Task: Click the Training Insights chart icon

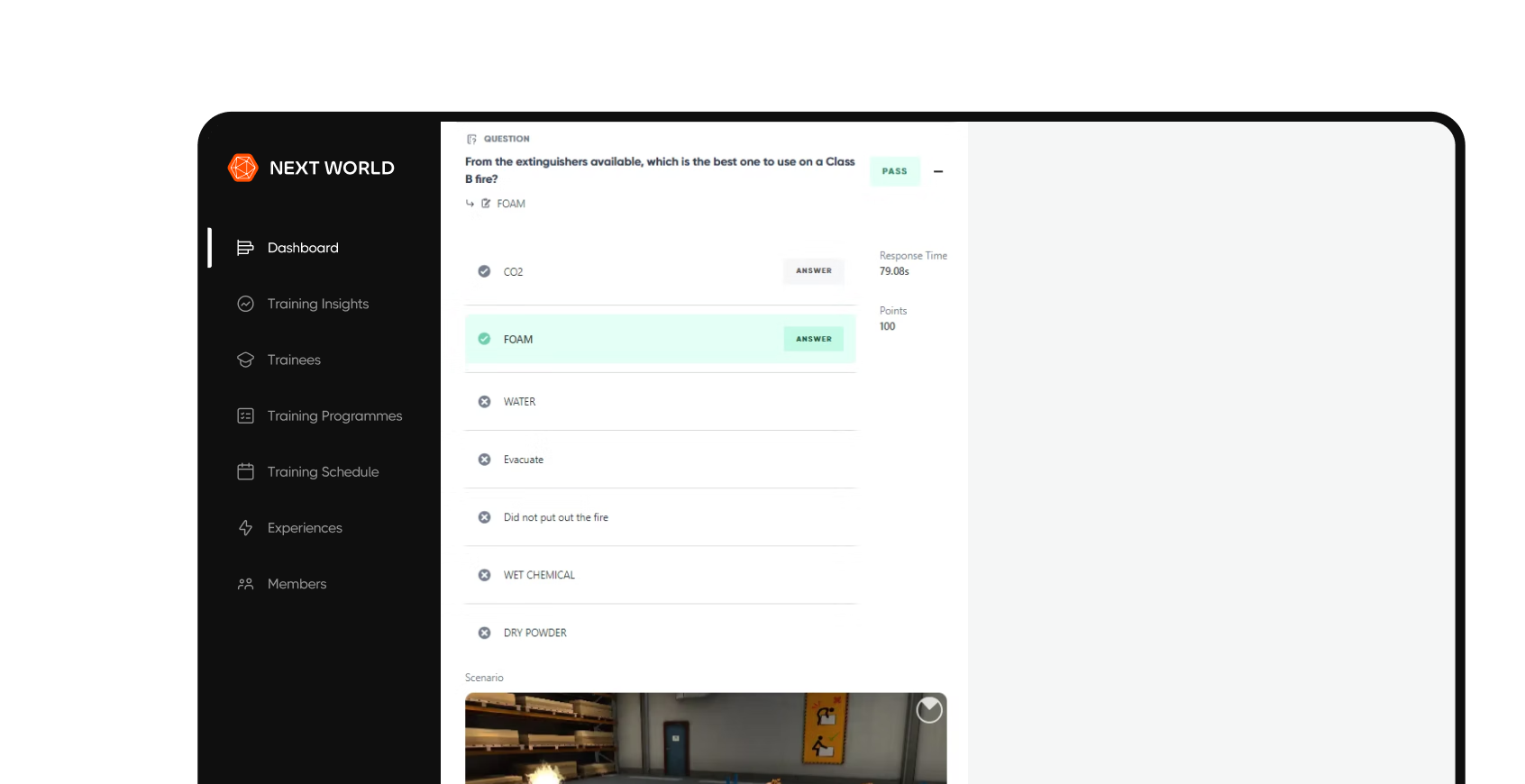Action: [245, 304]
